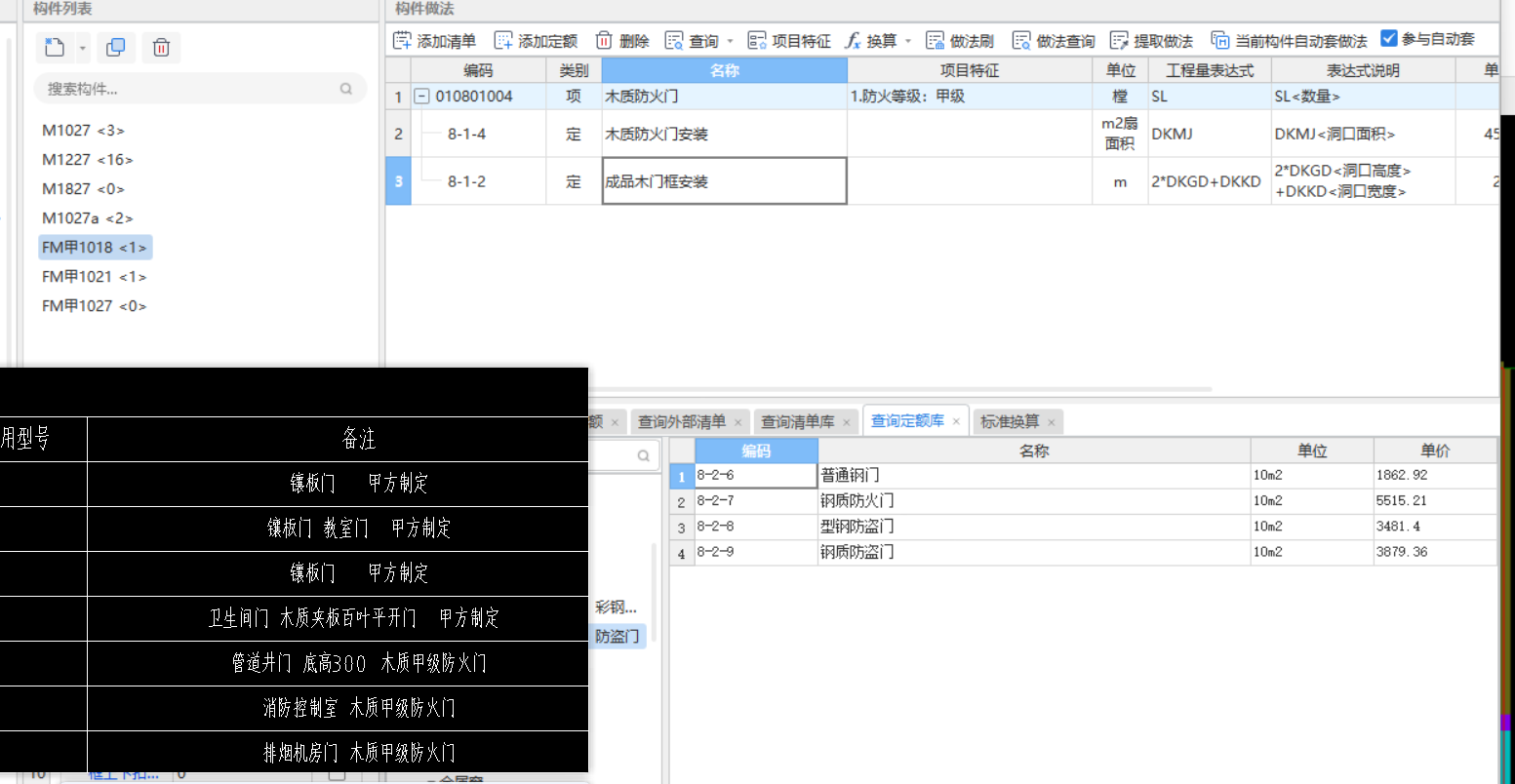The width and height of the screenshot is (1515, 784).
Task: Select component M1027 <3>
Action: coord(83,131)
